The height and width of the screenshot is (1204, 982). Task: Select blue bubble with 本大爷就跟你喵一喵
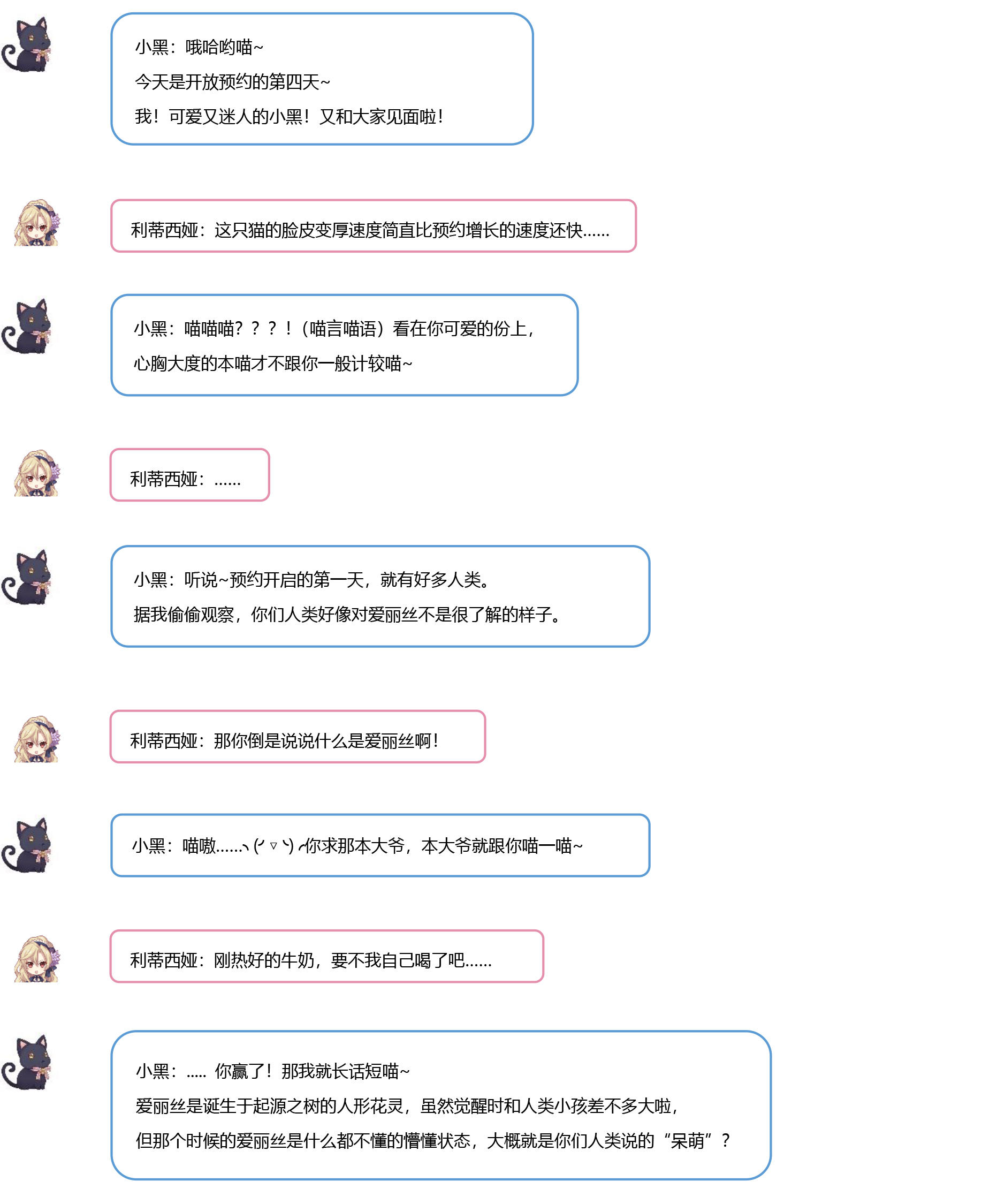point(380,845)
